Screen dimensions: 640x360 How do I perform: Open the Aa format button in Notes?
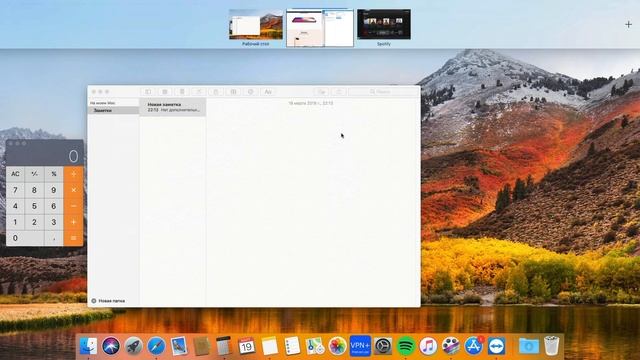268,92
